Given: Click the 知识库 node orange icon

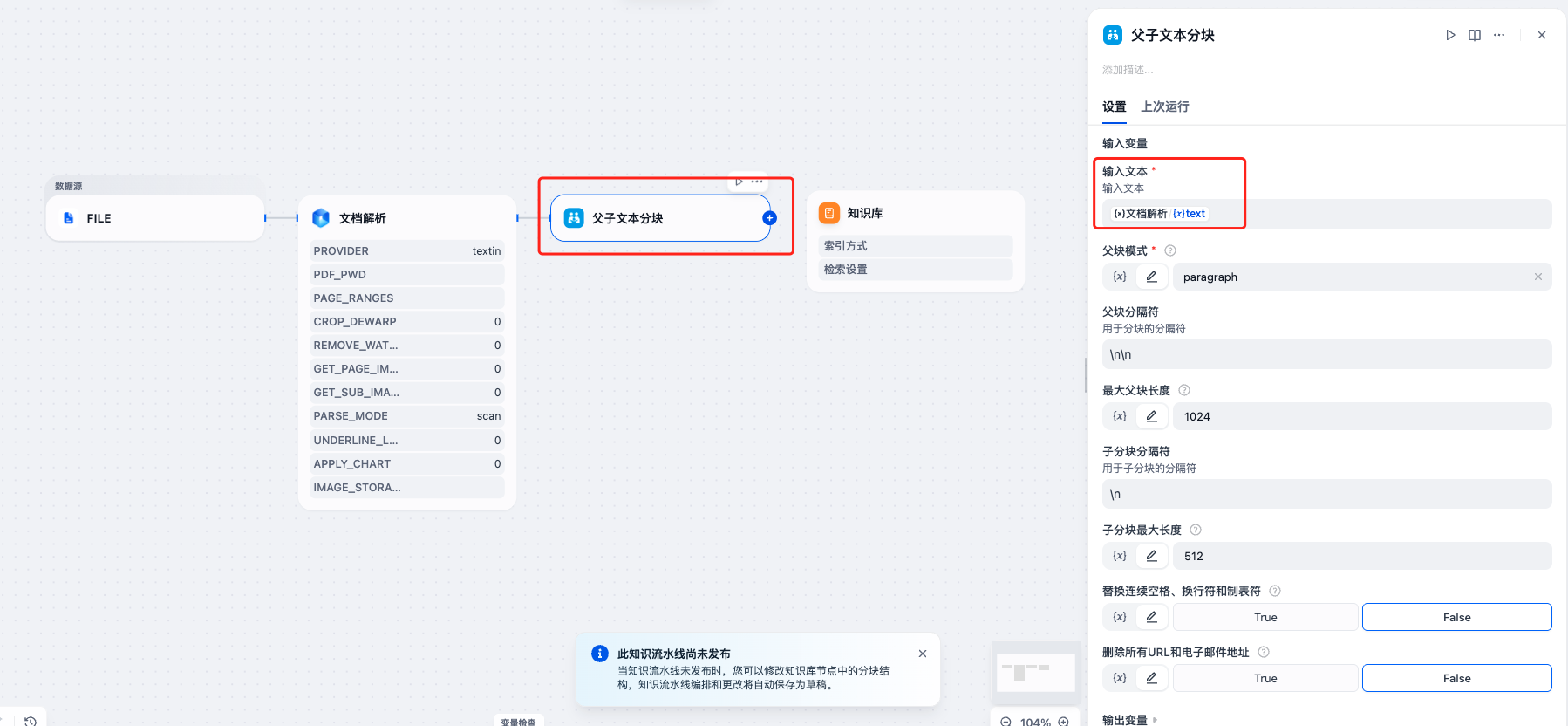Looking at the screenshot, I should (x=829, y=213).
